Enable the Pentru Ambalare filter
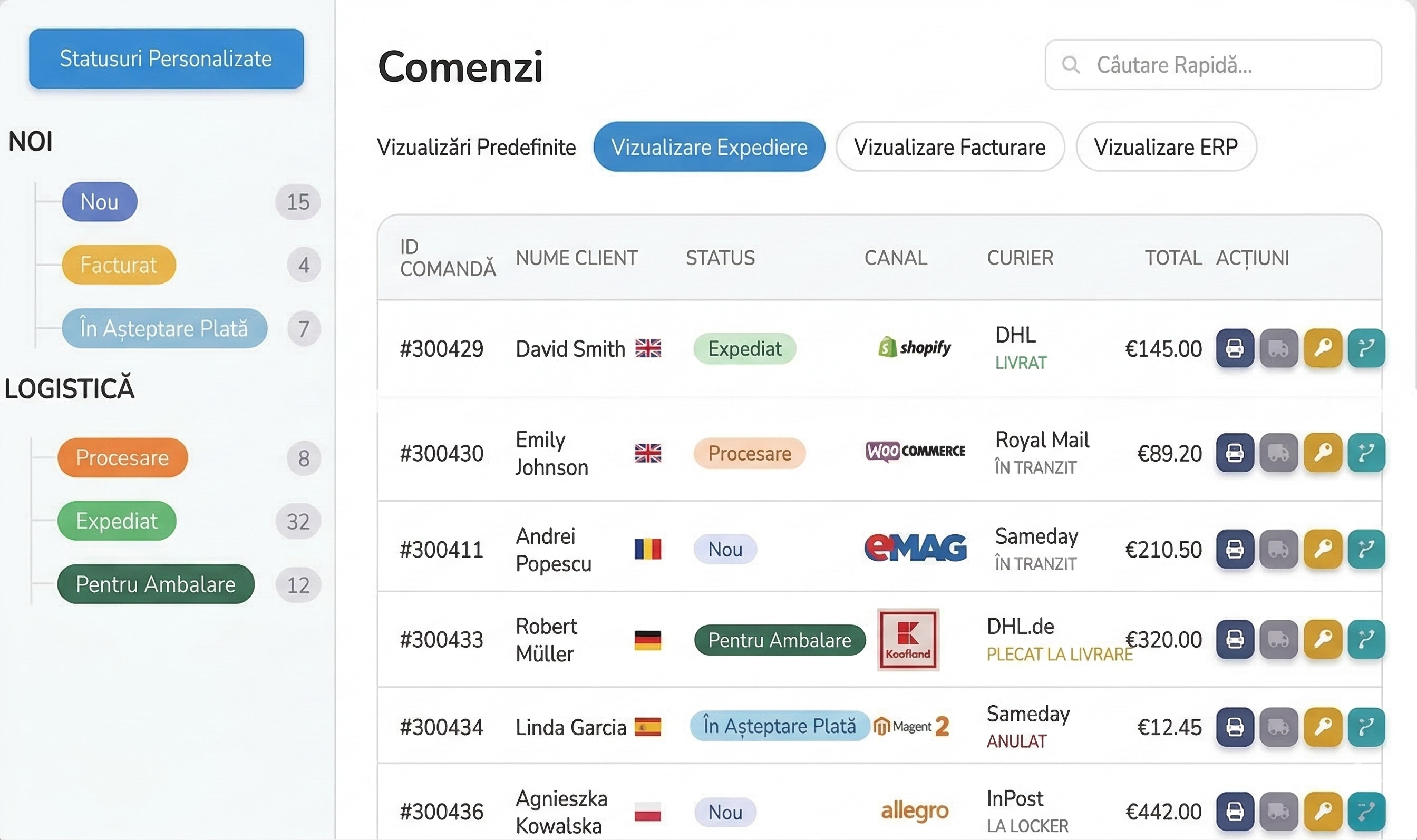 pyautogui.click(x=155, y=584)
